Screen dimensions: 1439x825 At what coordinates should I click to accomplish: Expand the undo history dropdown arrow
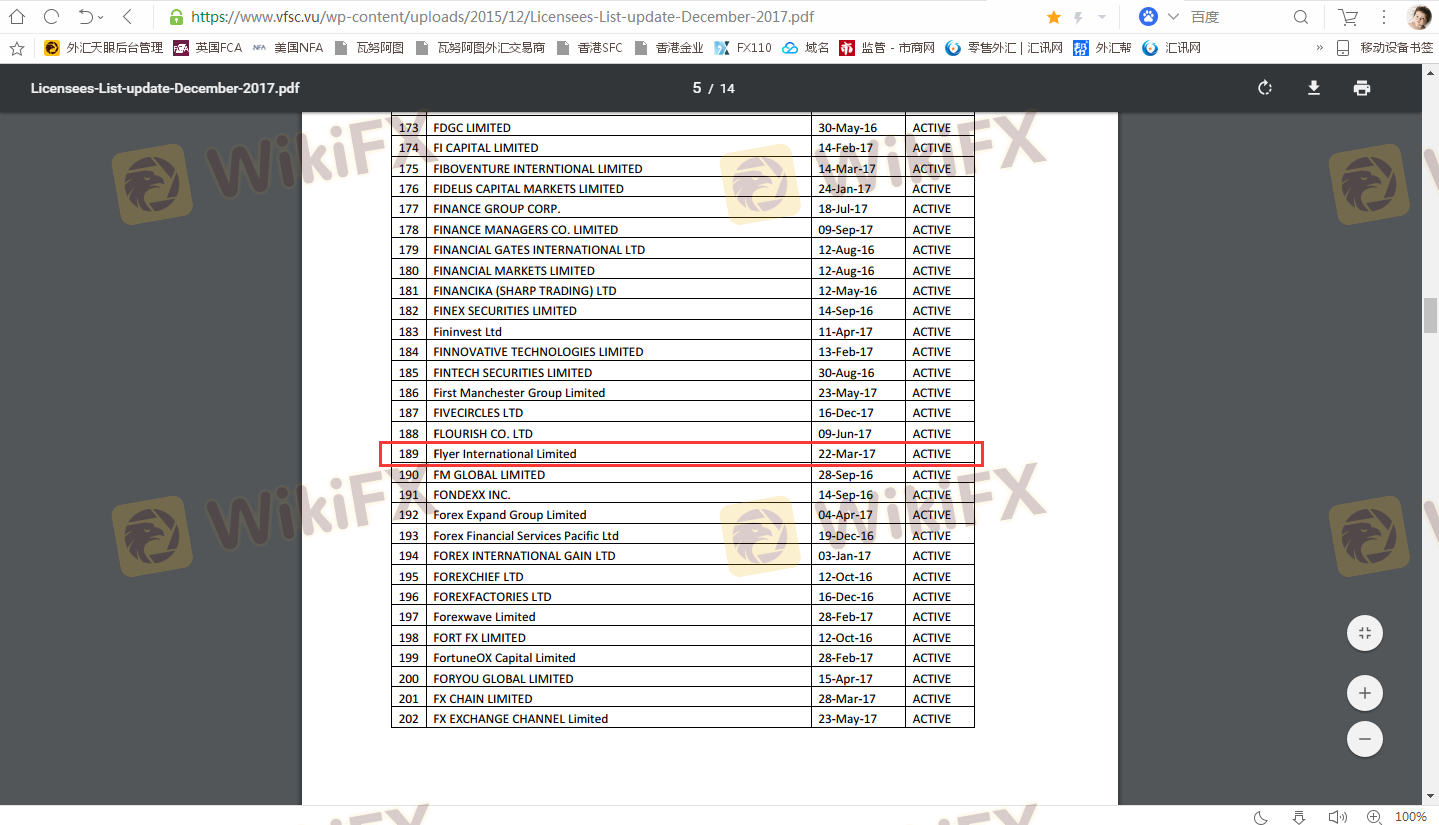[x=101, y=18]
